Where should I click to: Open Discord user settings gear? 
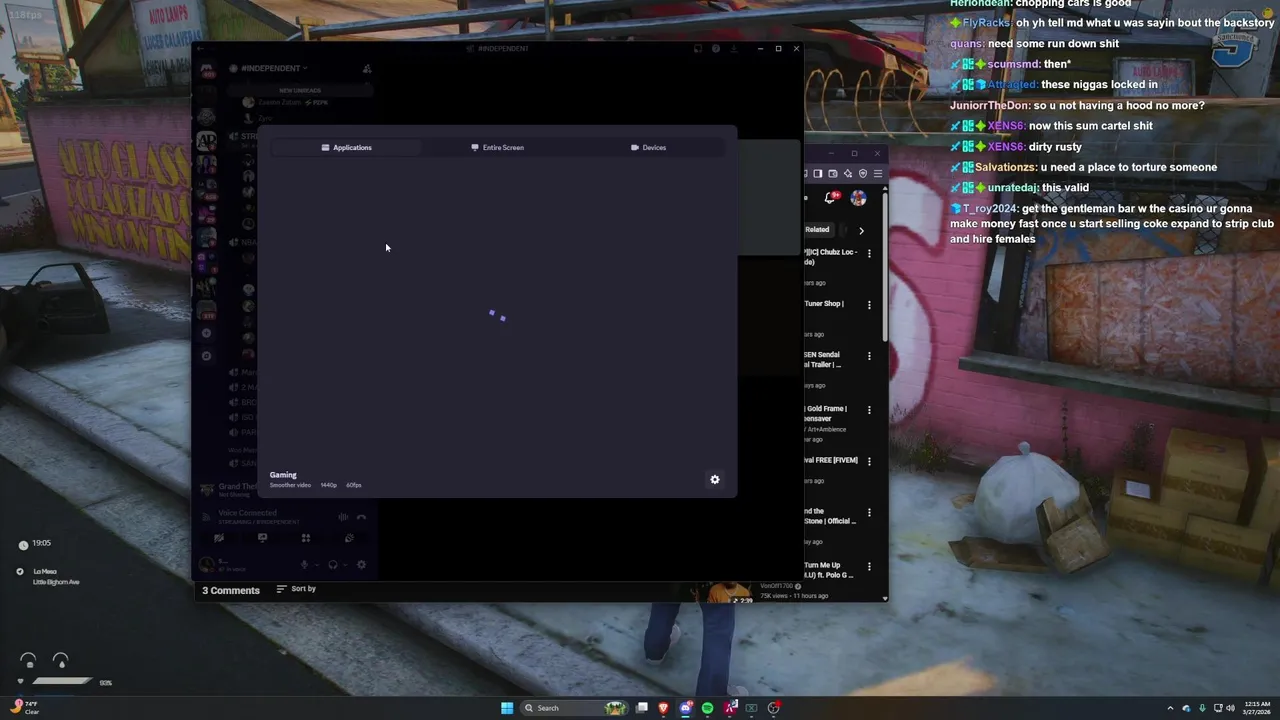(361, 565)
